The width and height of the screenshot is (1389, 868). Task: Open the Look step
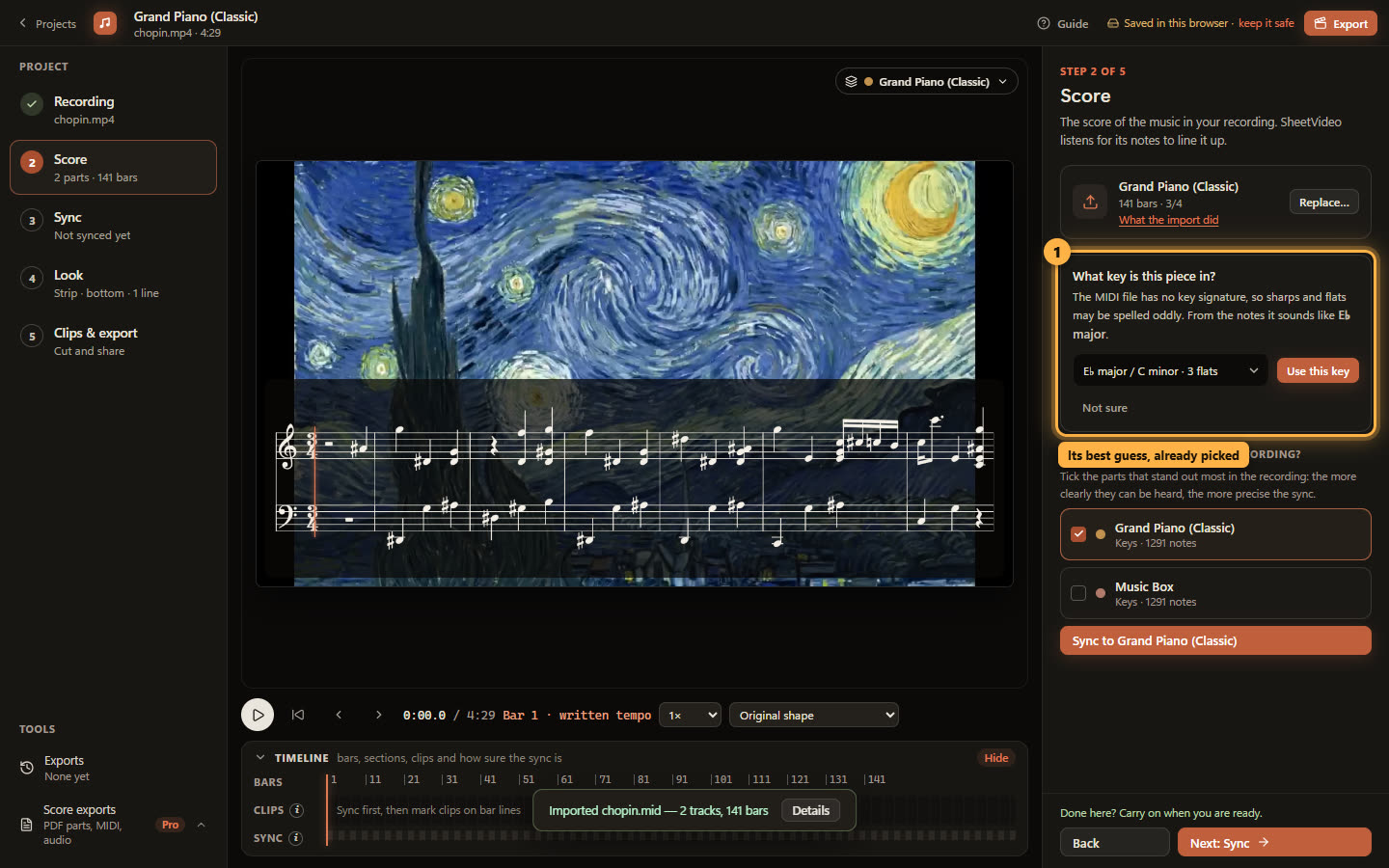[x=113, y=284]
